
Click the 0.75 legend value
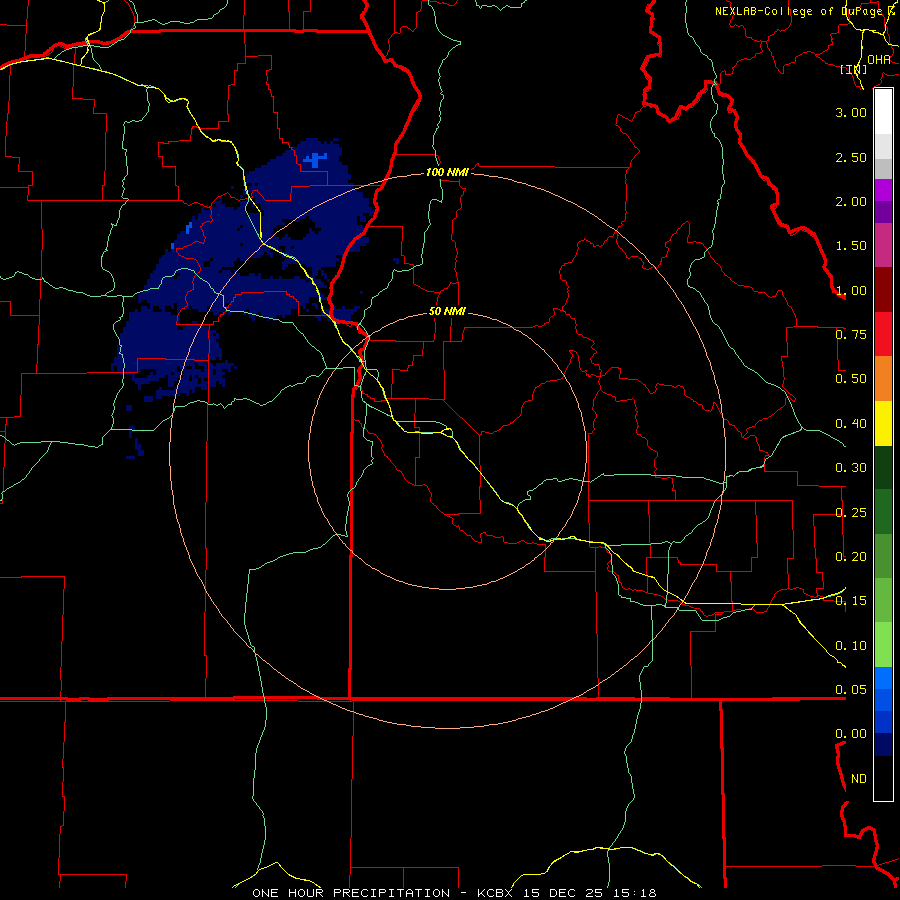coord(851,335)
